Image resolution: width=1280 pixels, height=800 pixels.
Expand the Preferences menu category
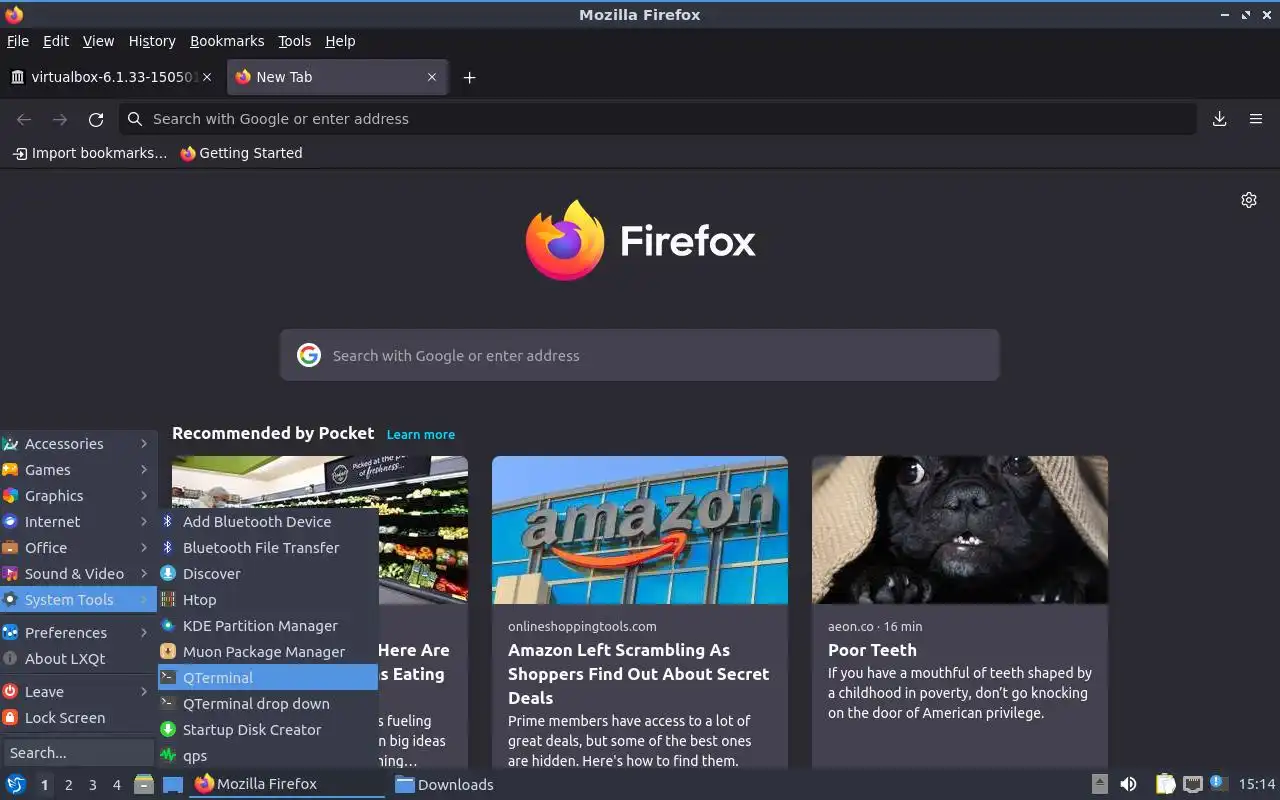78,632
